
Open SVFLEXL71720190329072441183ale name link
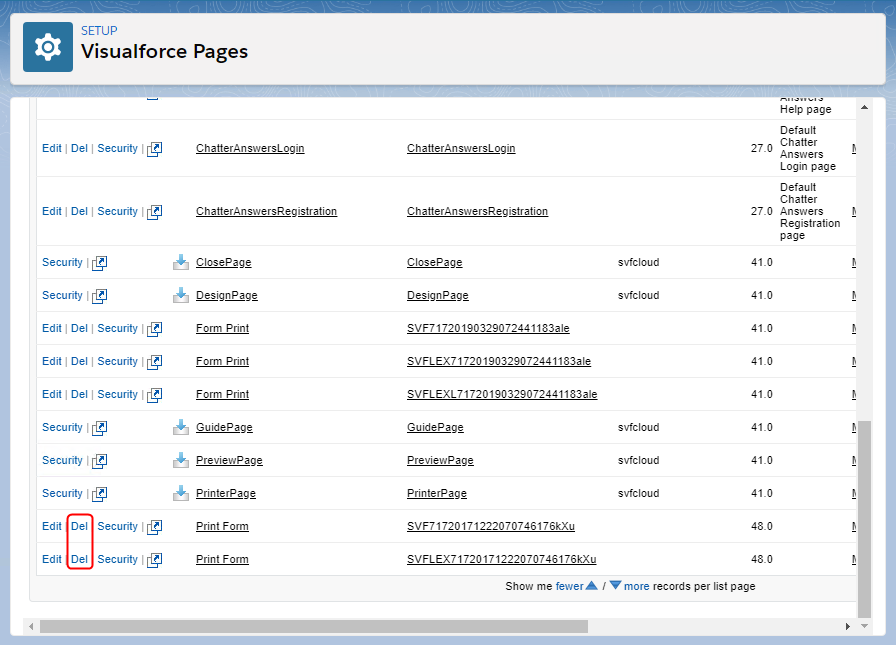(x=502, y=394)
